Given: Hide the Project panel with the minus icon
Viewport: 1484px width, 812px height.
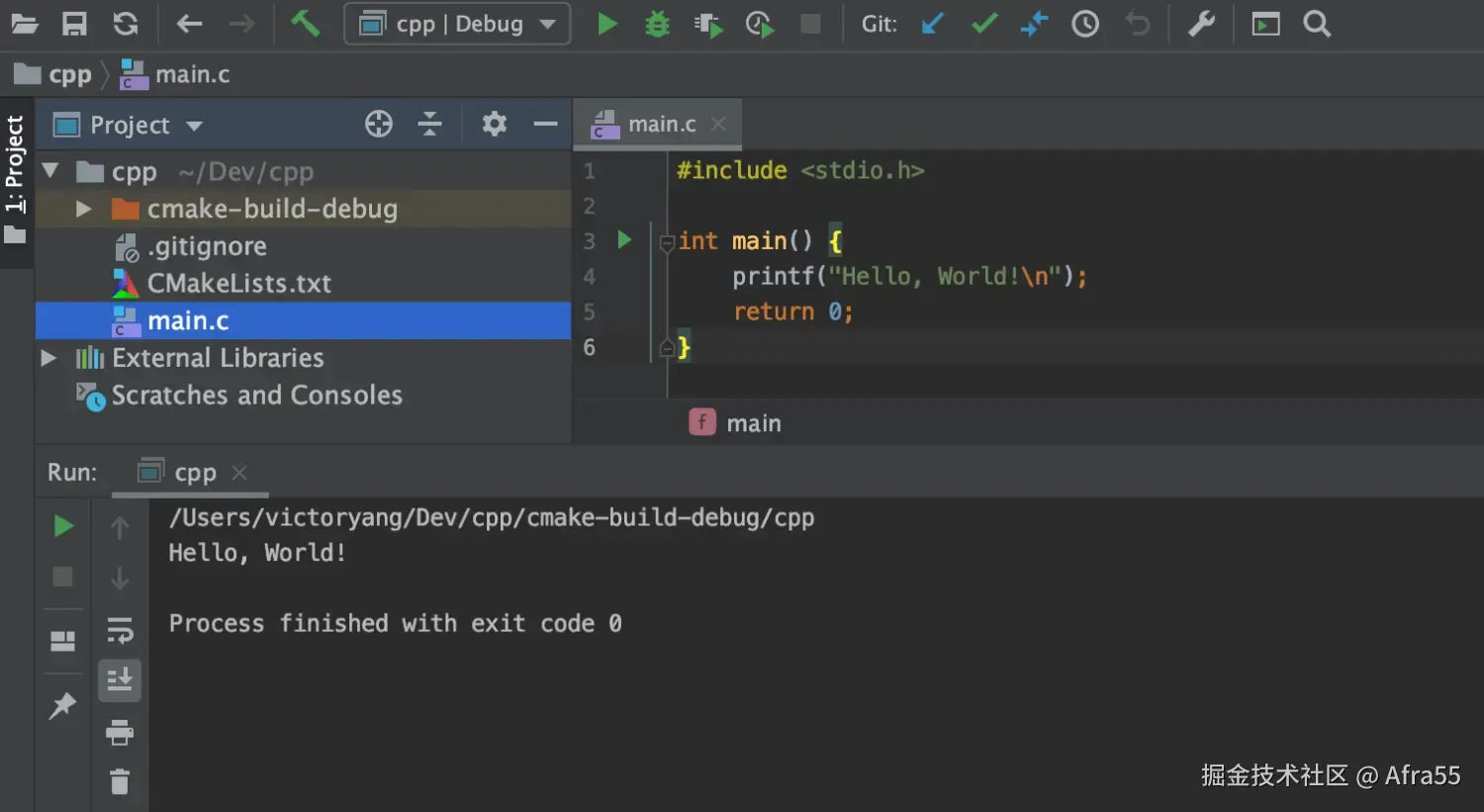Looking at the screenshot, I should pyautogui.click(x=545, y=124).
